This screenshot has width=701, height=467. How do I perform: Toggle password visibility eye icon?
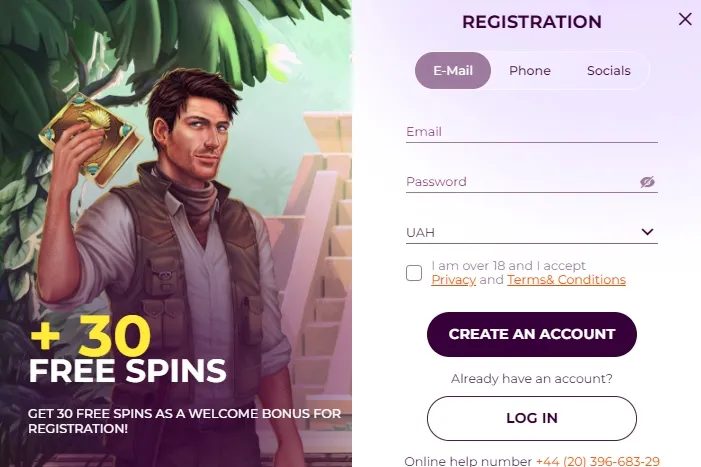coord(647,182)
